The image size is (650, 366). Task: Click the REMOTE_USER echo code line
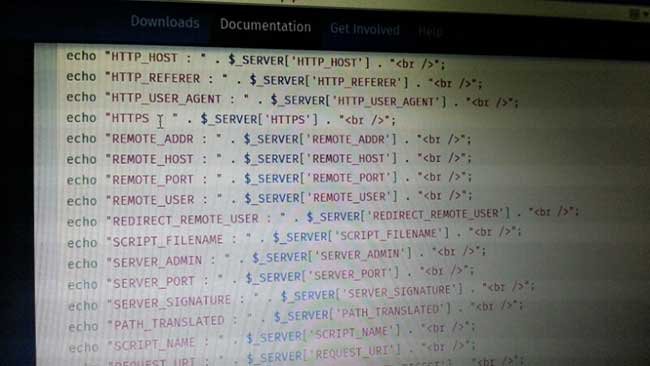(269, 198)
